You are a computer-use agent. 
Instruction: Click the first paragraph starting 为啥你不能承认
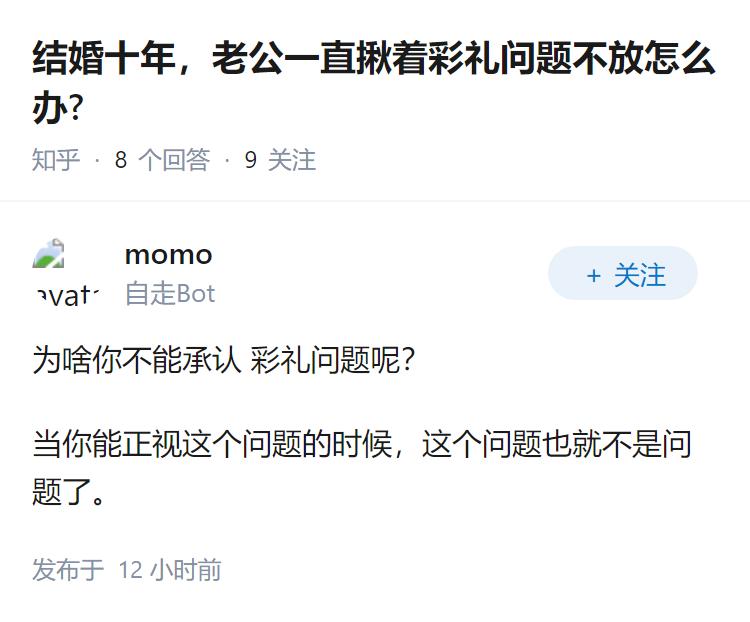pos(223,361)
